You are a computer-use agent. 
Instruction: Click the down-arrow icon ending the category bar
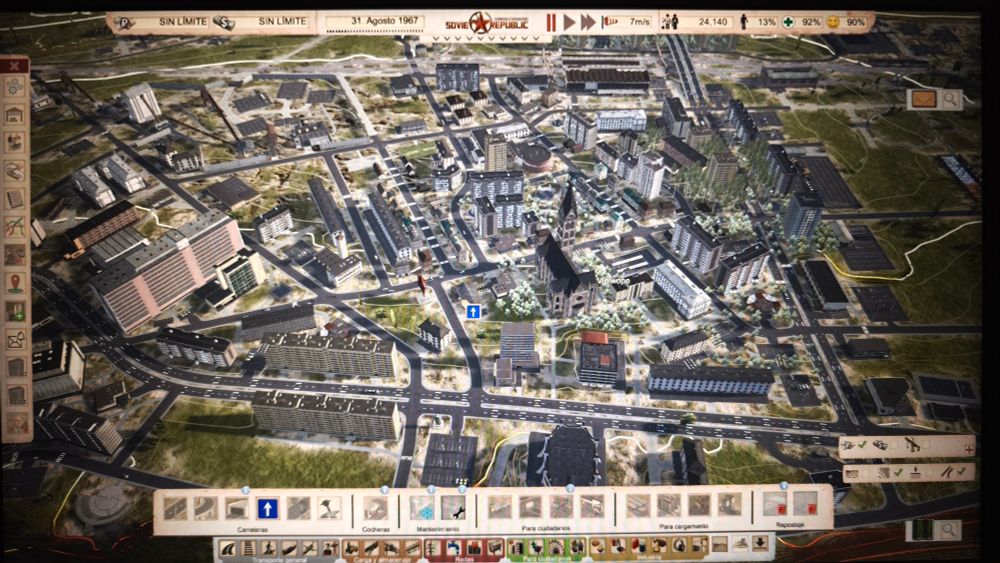coord(760,544)
